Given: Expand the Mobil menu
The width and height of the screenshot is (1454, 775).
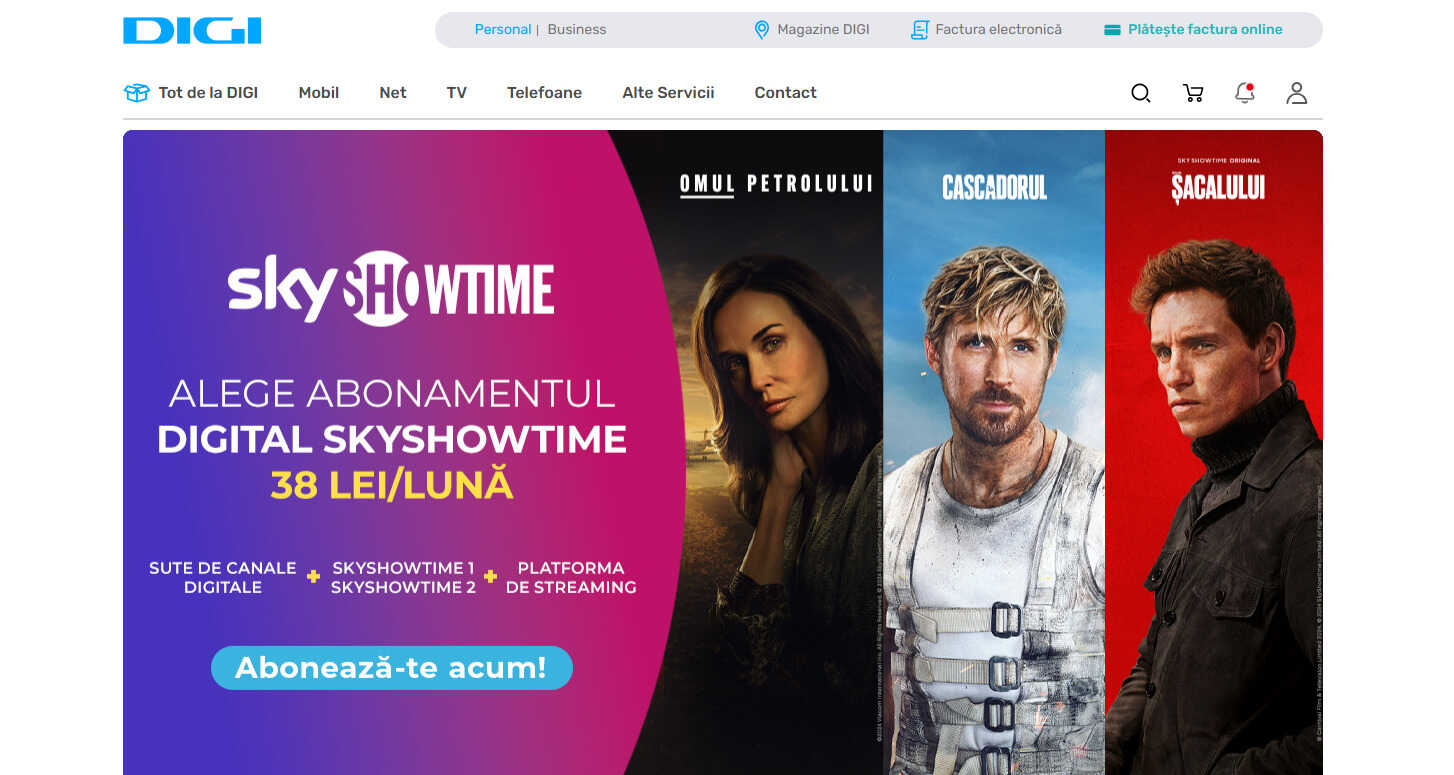Looking at the screenshot, I should 319,92.
